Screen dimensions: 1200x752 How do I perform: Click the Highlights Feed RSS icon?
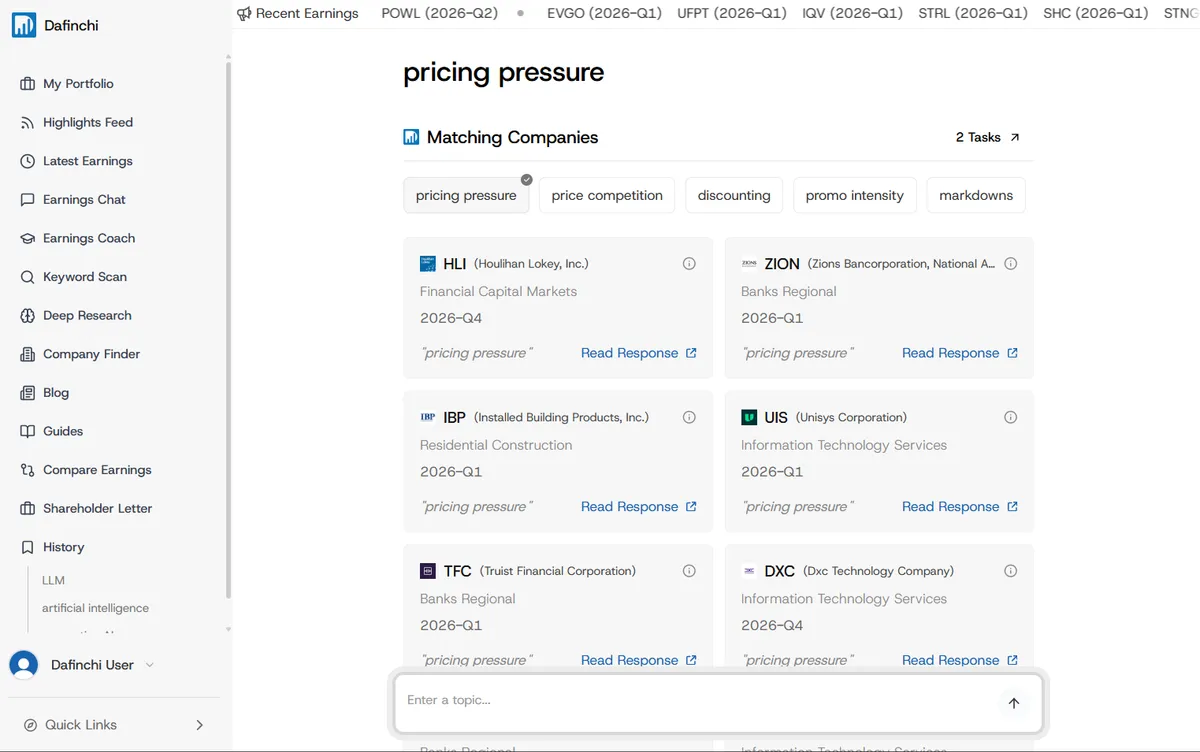tap(28, 122)
